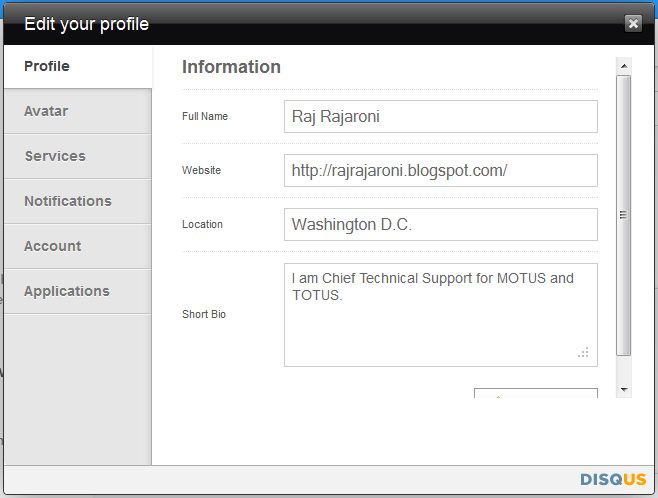This screenshot has height=498, width=658.
Task: Open the Applications tab
Action: click(78, 291)
